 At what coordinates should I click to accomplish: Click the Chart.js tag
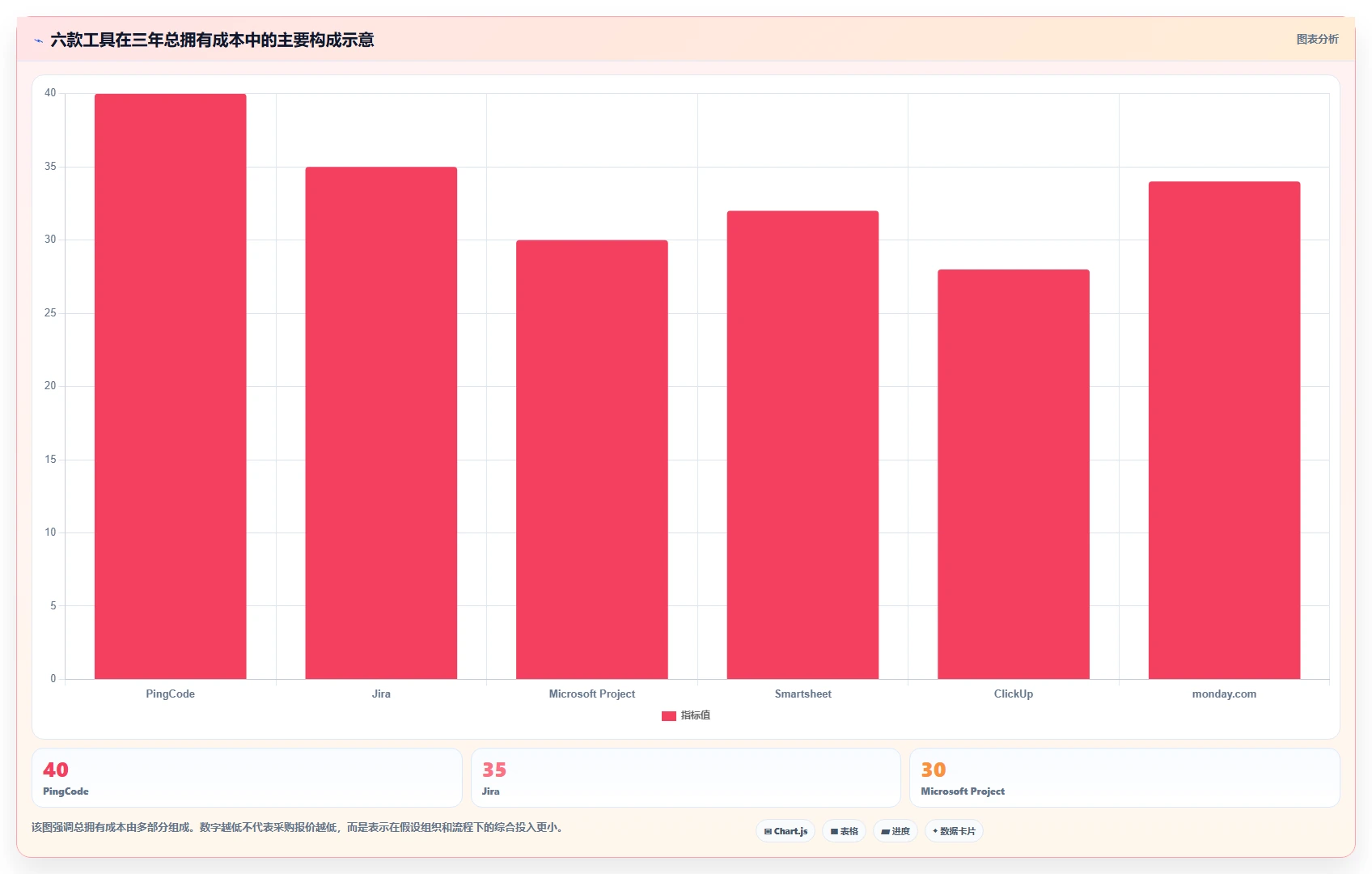coord(785,831)
